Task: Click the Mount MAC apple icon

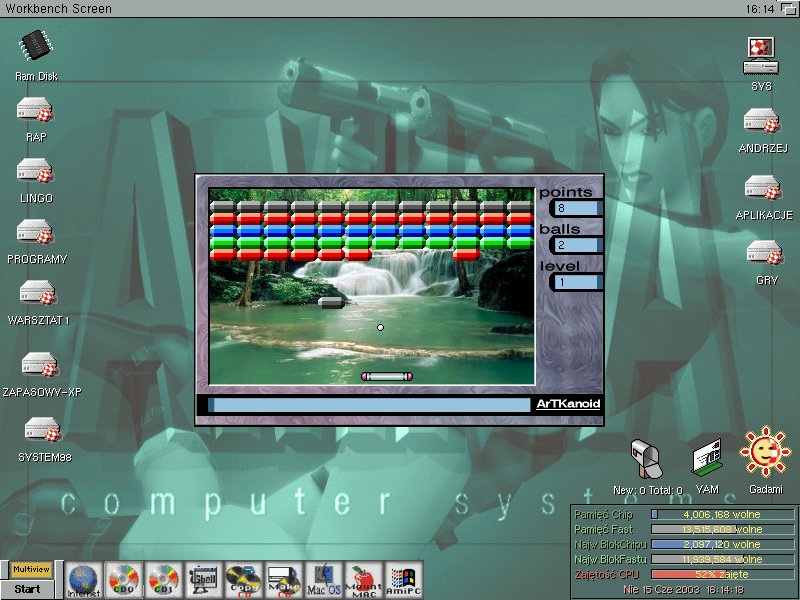Action: point(364,580)
